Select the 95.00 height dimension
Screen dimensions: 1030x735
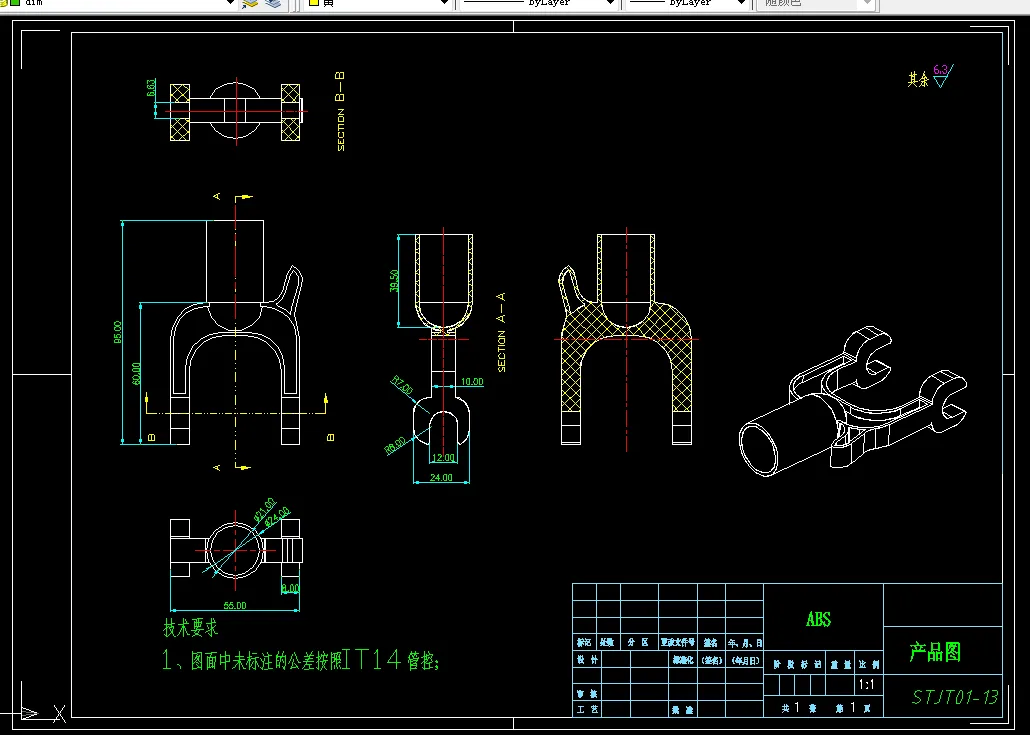click(118, 332)
